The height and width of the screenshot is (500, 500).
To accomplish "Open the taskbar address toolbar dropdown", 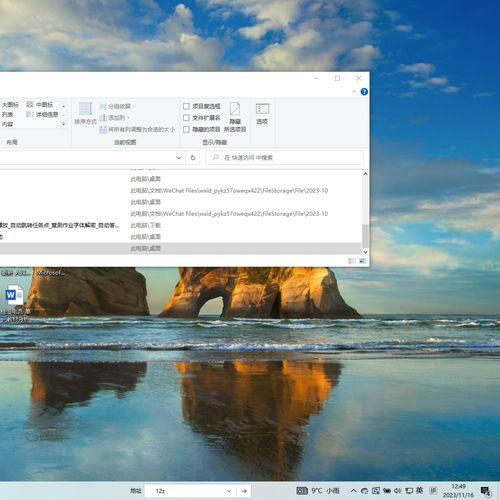I will pos(229,491).
